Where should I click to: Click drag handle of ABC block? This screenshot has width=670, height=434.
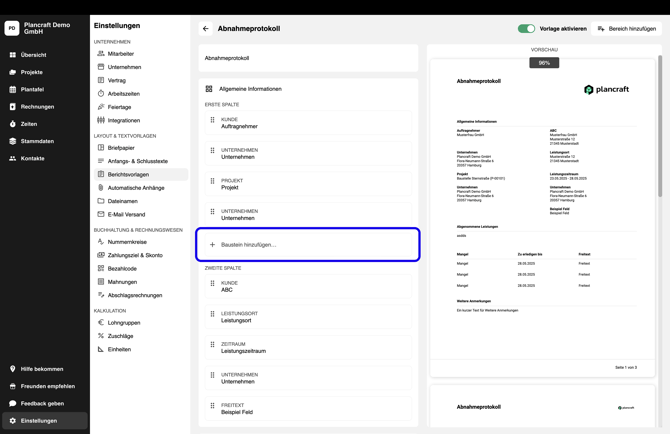(212, 283)
